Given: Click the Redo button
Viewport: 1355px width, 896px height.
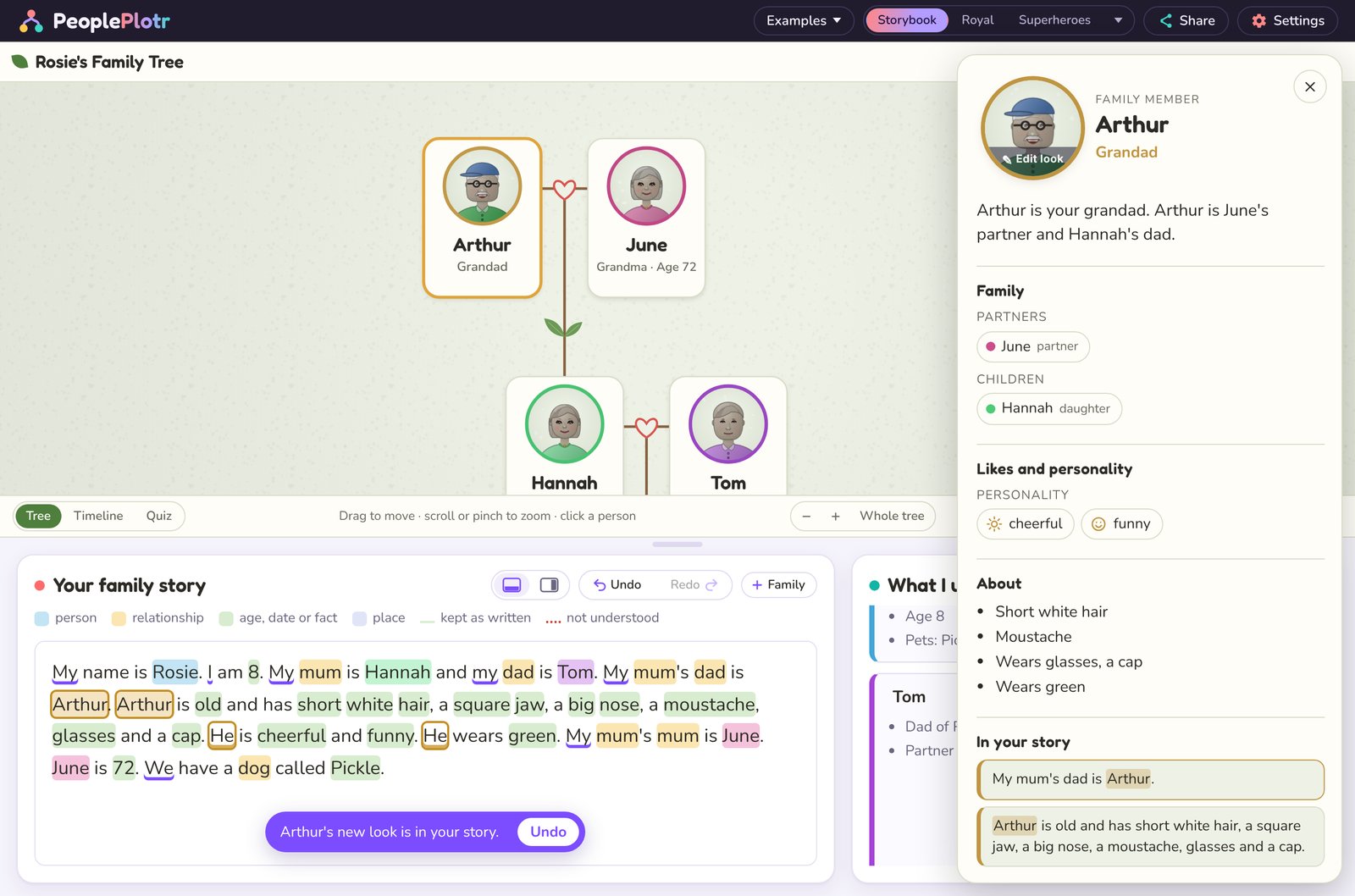Looking at the screenshot, I should coord(694,585).
